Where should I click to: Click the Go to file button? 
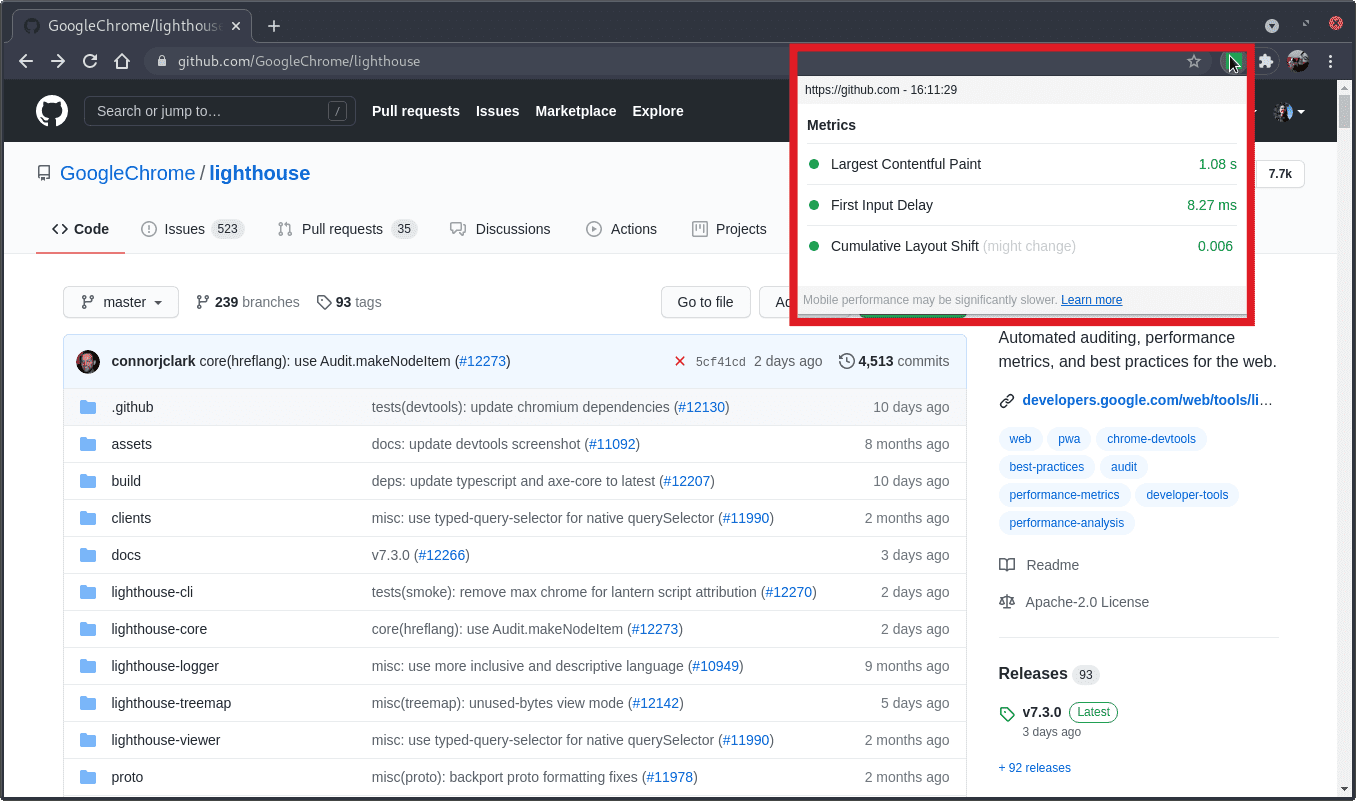(705, 302)
